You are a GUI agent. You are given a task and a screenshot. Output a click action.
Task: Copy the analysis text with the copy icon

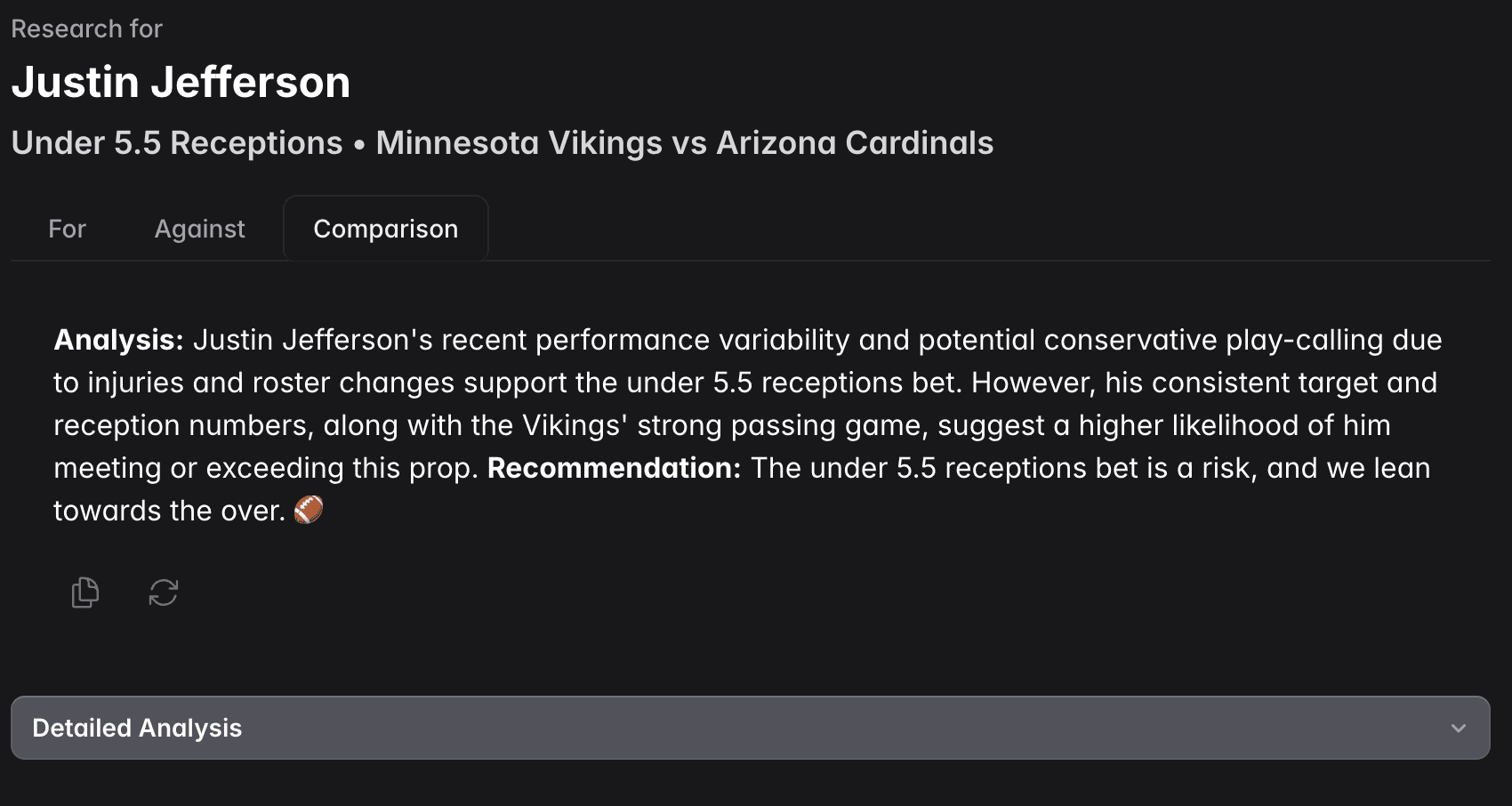(85, 592)
